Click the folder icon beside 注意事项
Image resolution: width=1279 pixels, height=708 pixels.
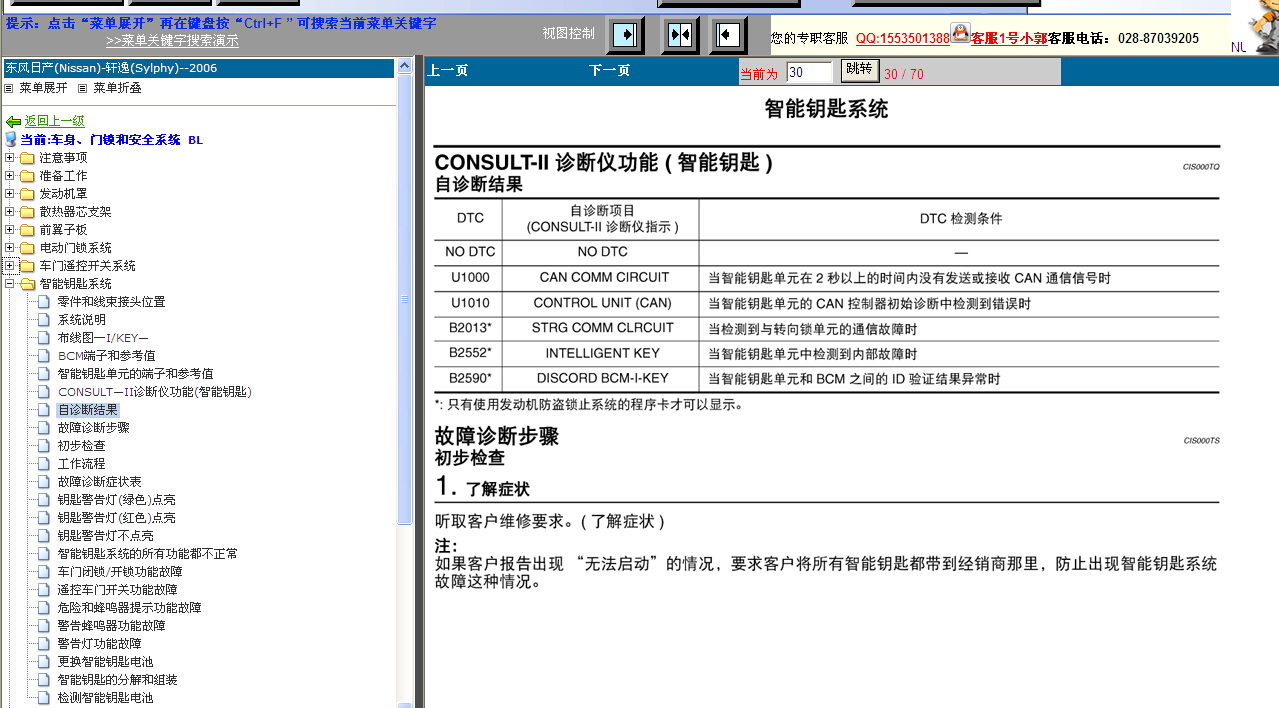click(x=27, y=158)
